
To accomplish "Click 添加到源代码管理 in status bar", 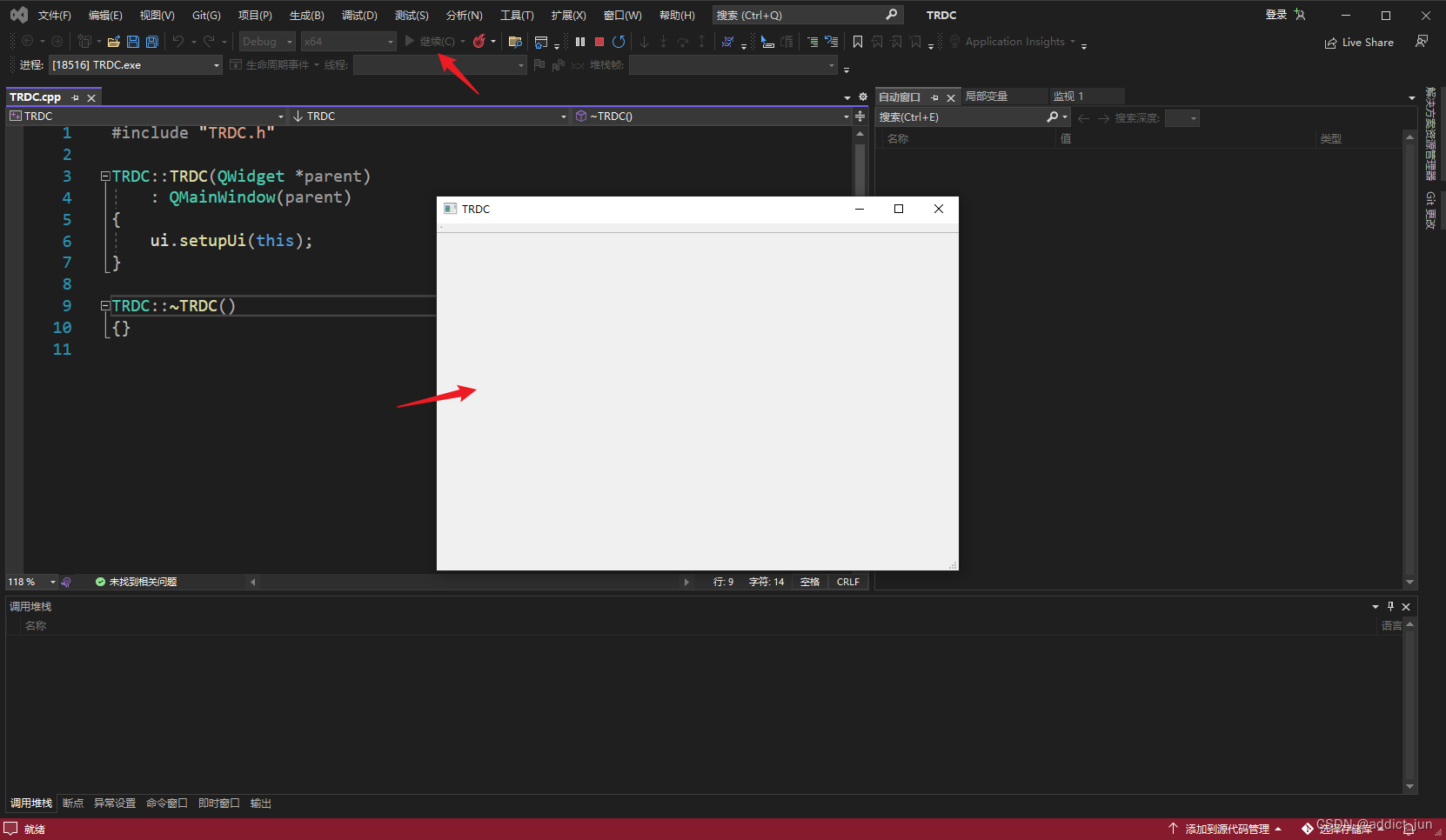I will tap(1225, 830).
